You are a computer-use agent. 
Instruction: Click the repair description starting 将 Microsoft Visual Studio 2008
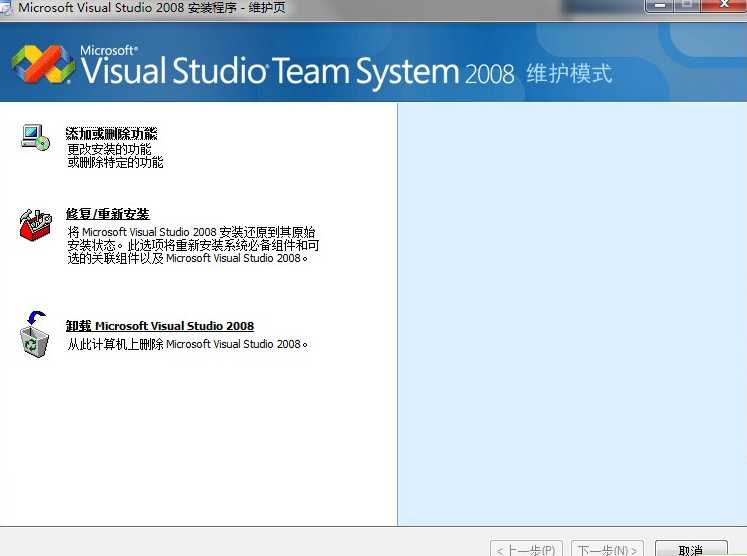[x=193, y=245]
